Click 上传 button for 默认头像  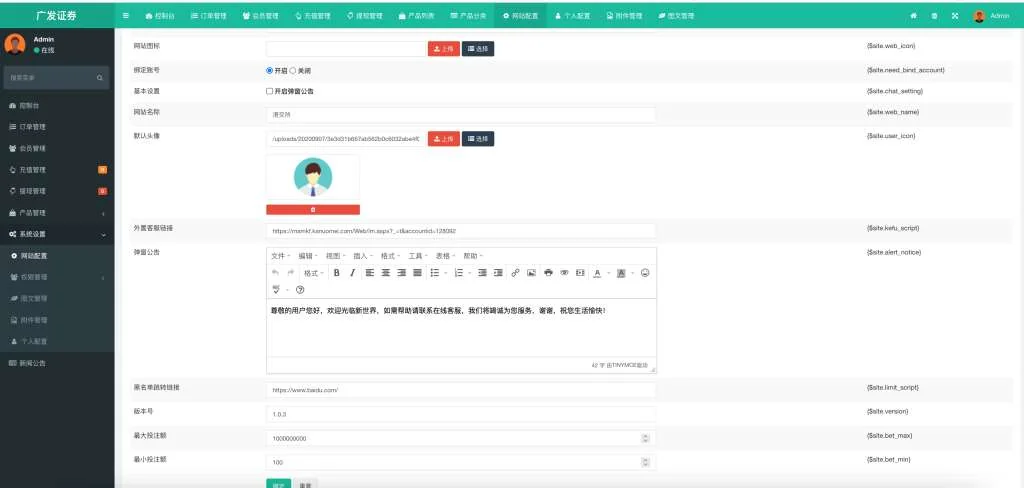444,138
